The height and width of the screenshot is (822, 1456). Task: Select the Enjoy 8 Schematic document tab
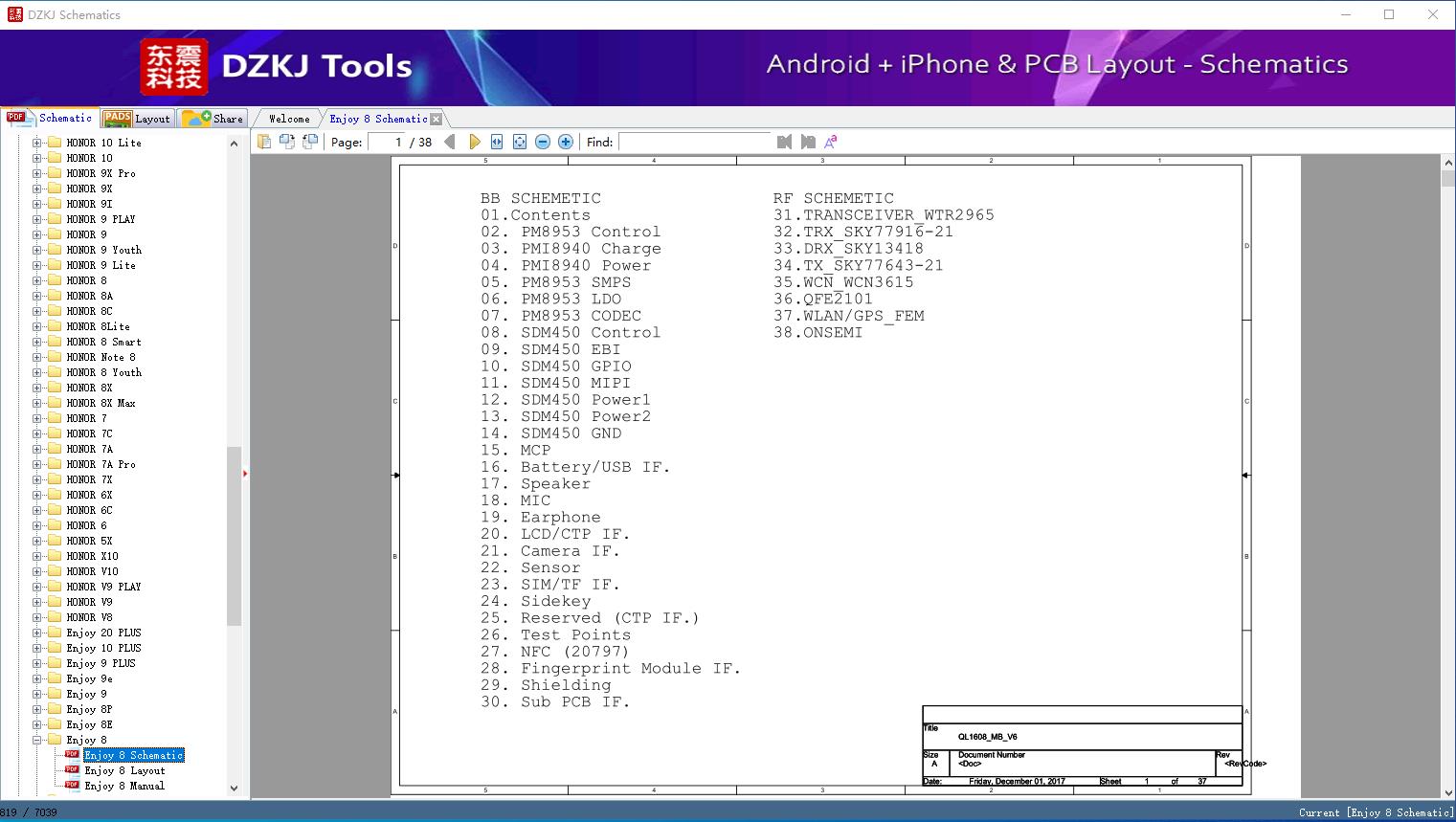(378, 119)
